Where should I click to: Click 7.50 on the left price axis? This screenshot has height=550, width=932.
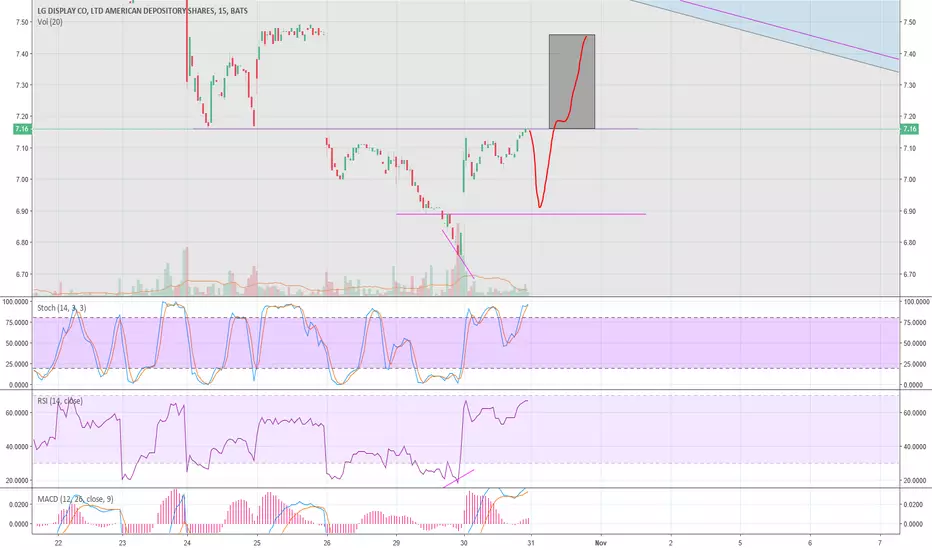pos(23,23)
